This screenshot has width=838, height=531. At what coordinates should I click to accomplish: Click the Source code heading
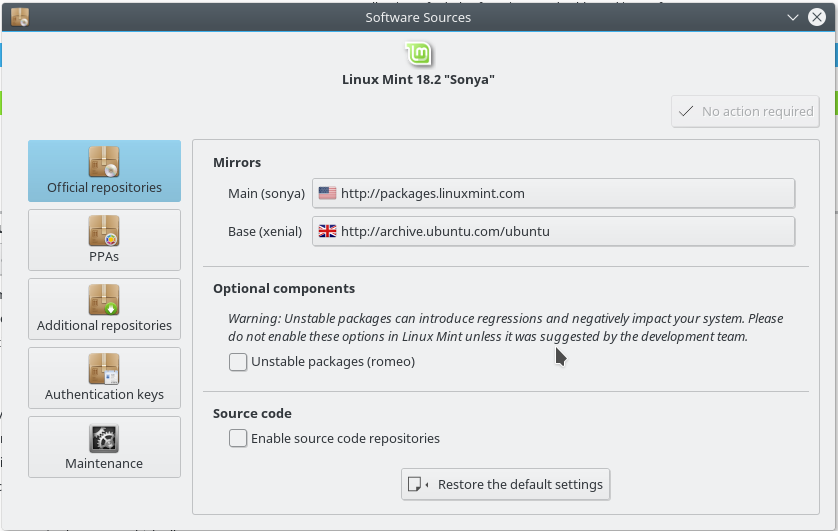tap(252, 413)
